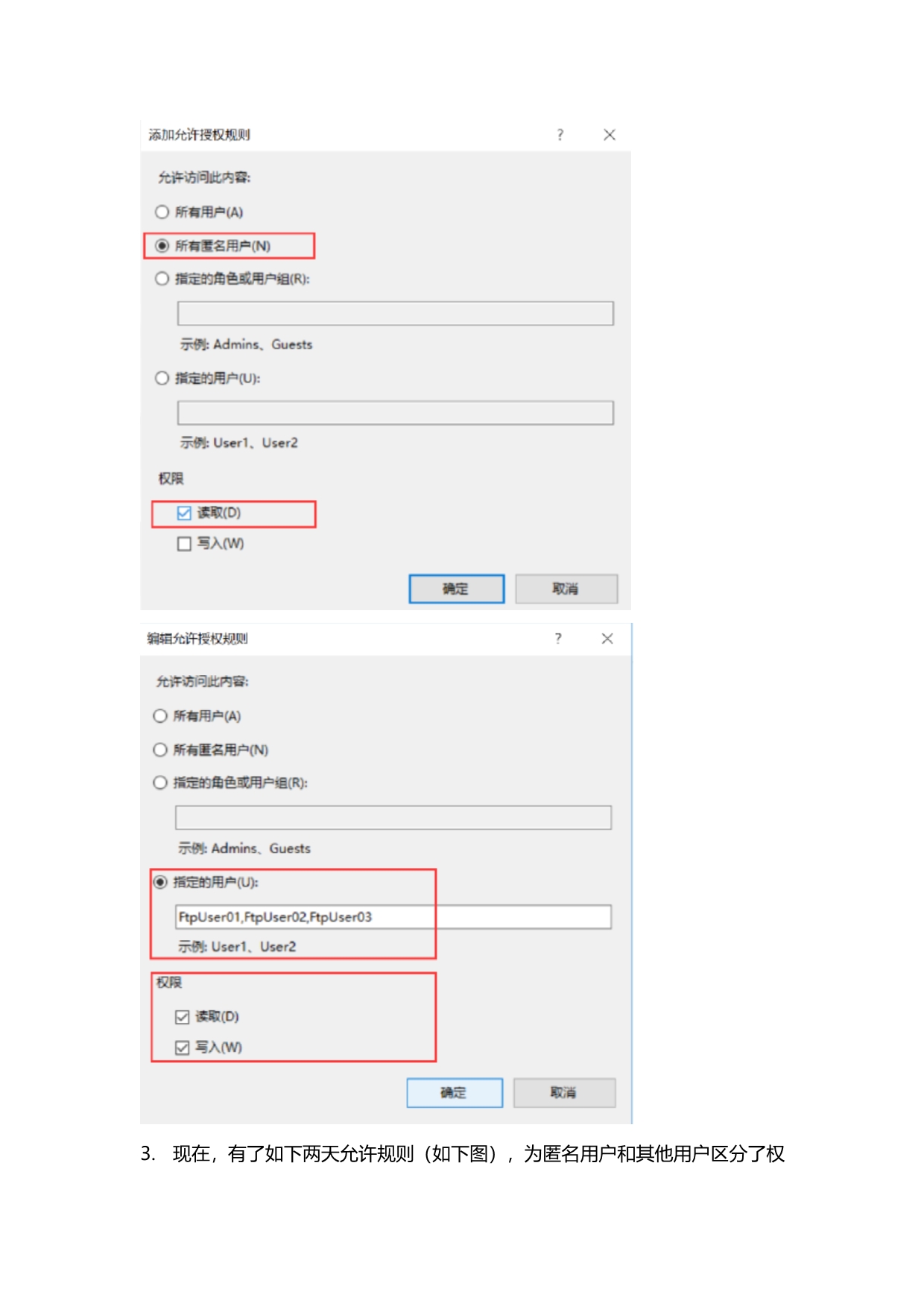
Task: Close the 编辑允许授权规则 dialog with X
Action: pyautogui.click(x=607, y=638)
